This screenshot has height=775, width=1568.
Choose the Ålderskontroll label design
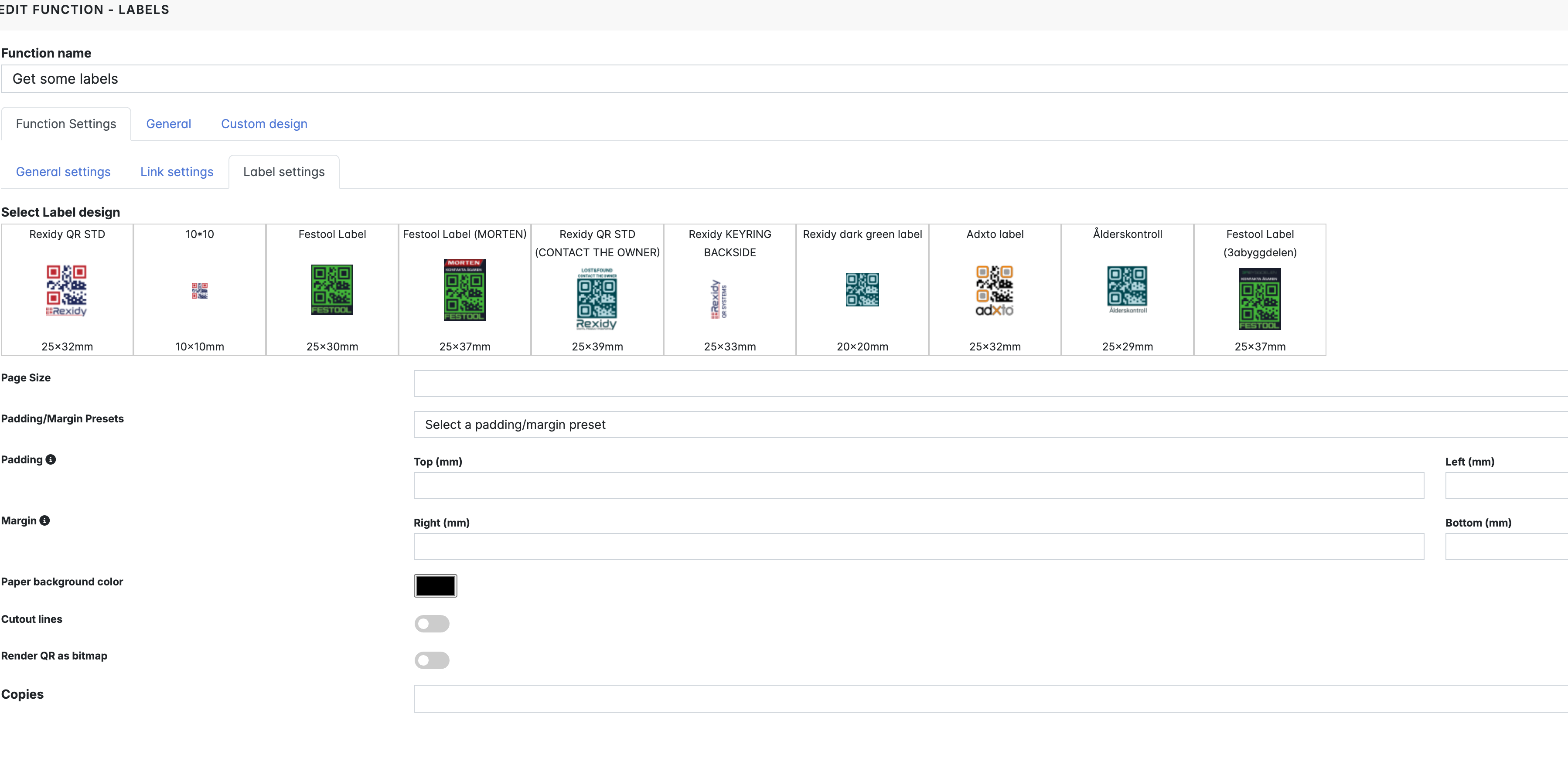[x=1127, y=289]
